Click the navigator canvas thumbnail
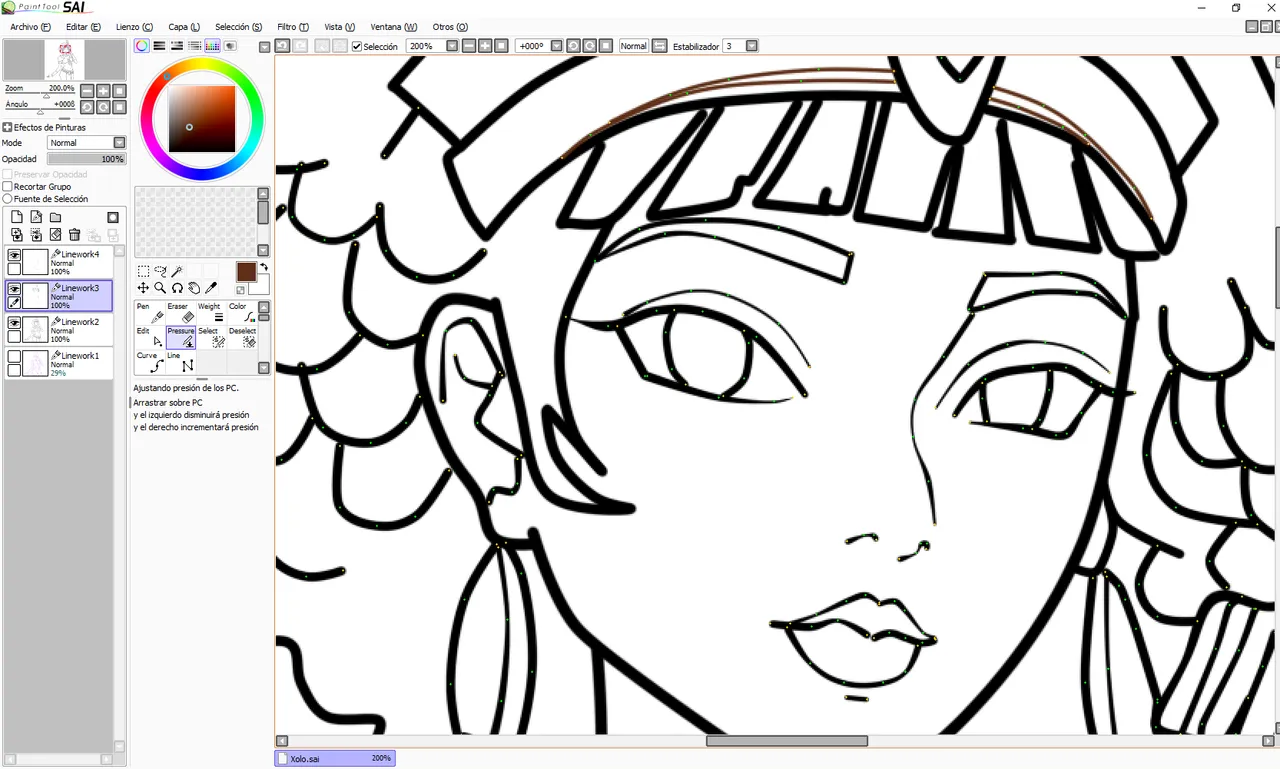This screenshot has width=1280, height=769. click(64, 60)
